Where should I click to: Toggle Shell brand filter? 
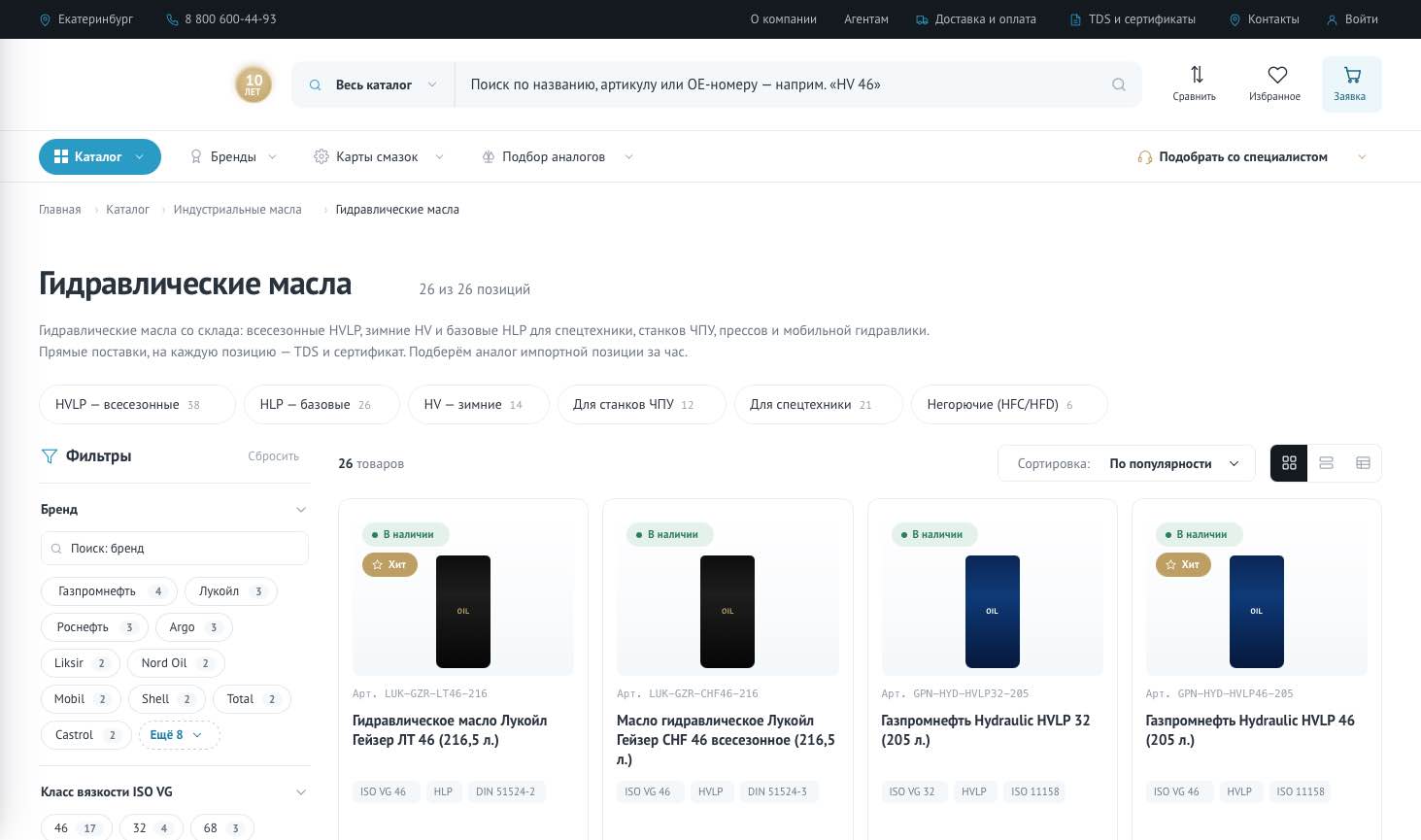tap(166, 699)
